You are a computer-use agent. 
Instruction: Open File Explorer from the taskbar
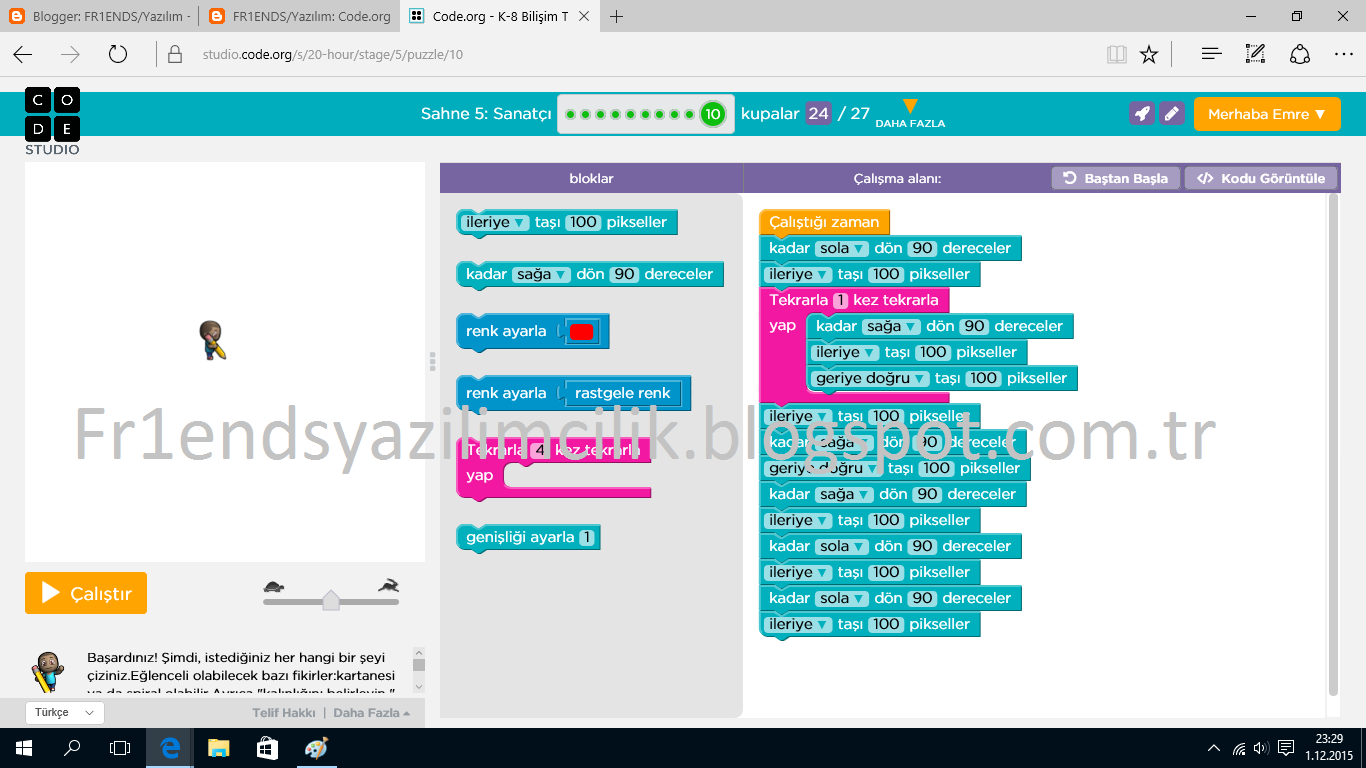[218, 748]
